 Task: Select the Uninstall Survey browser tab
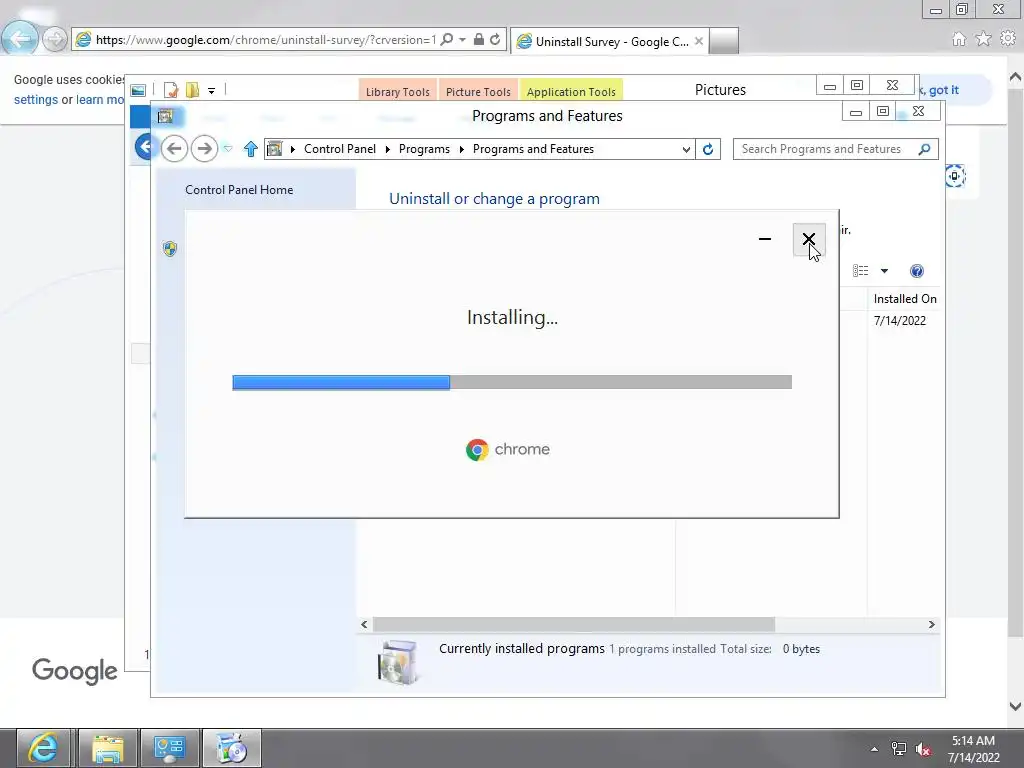tap(610, 41)
